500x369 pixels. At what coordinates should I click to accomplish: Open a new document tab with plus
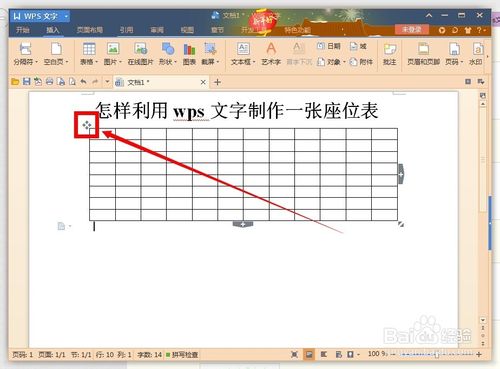pyautogui.click(x=217, y=82)
